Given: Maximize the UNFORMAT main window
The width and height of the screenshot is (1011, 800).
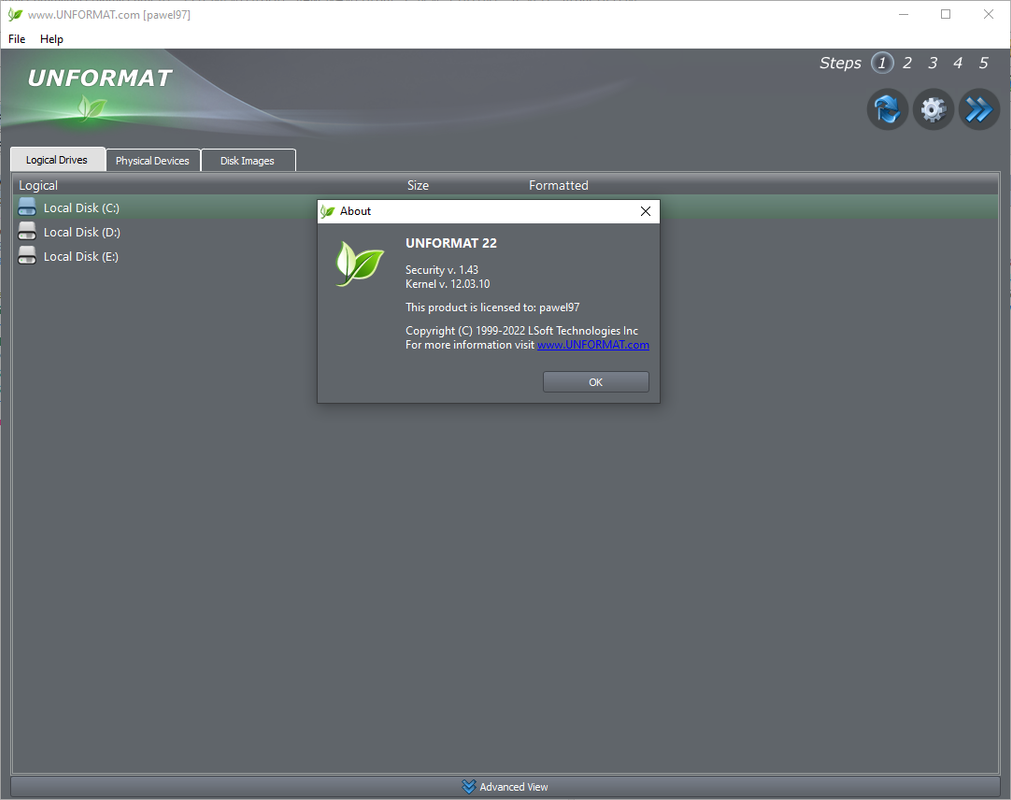Looking at the screenshot, I should point(945,14).
